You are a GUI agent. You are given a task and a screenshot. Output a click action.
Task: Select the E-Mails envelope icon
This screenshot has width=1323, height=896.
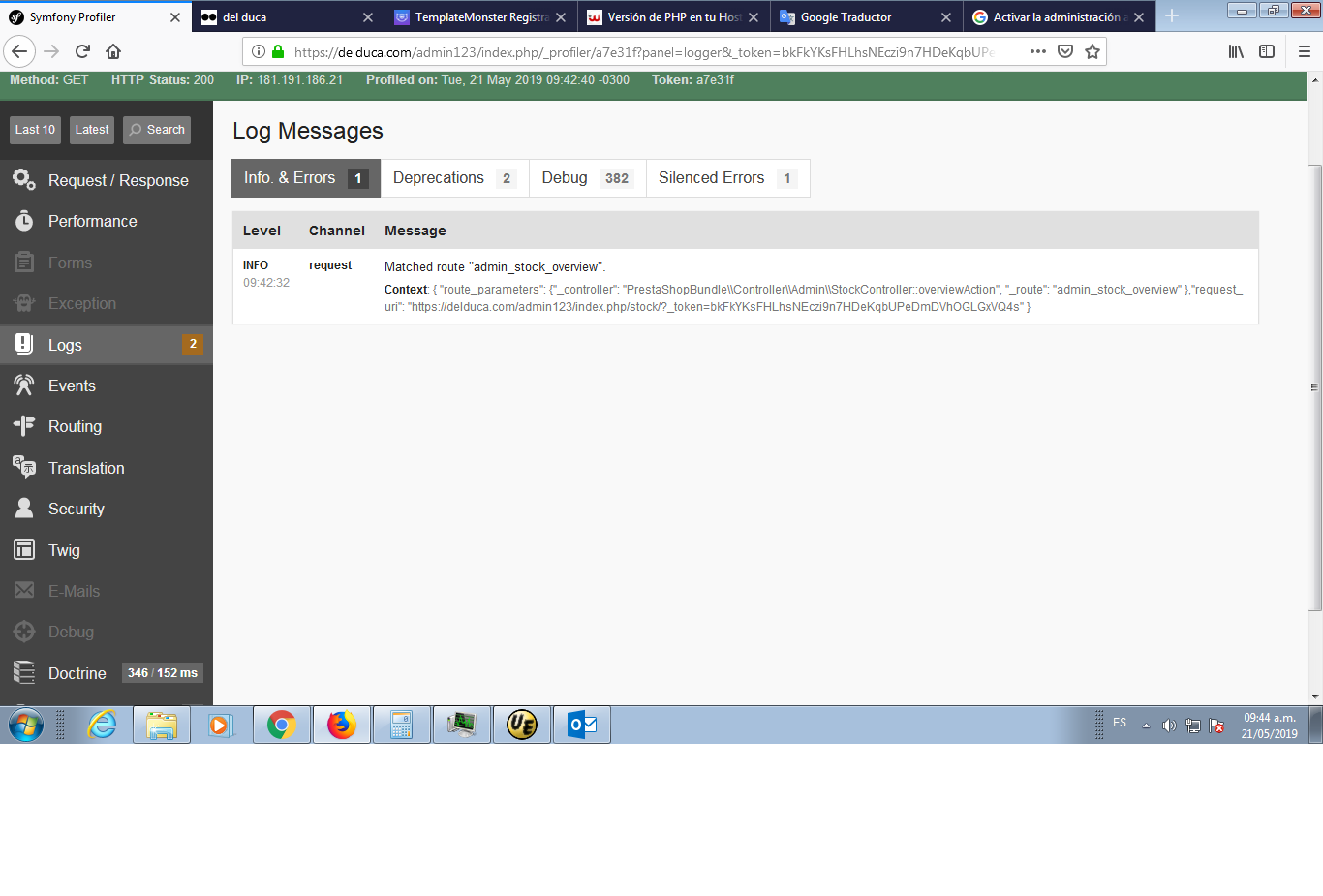click(24, 590)
